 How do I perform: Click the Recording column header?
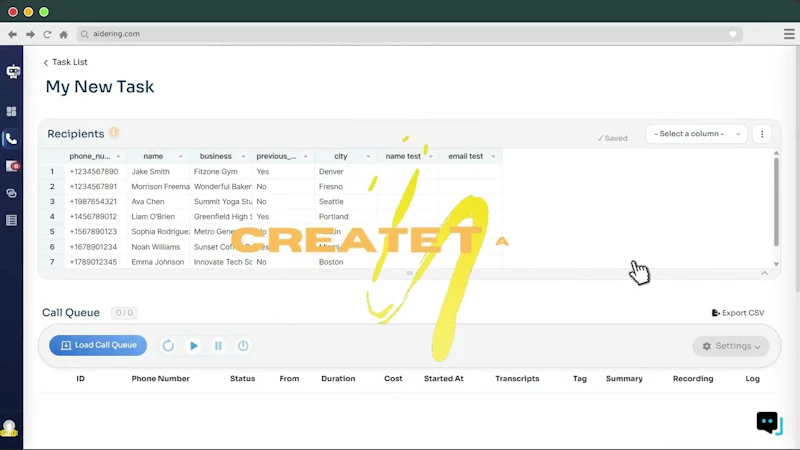(693, 379)
